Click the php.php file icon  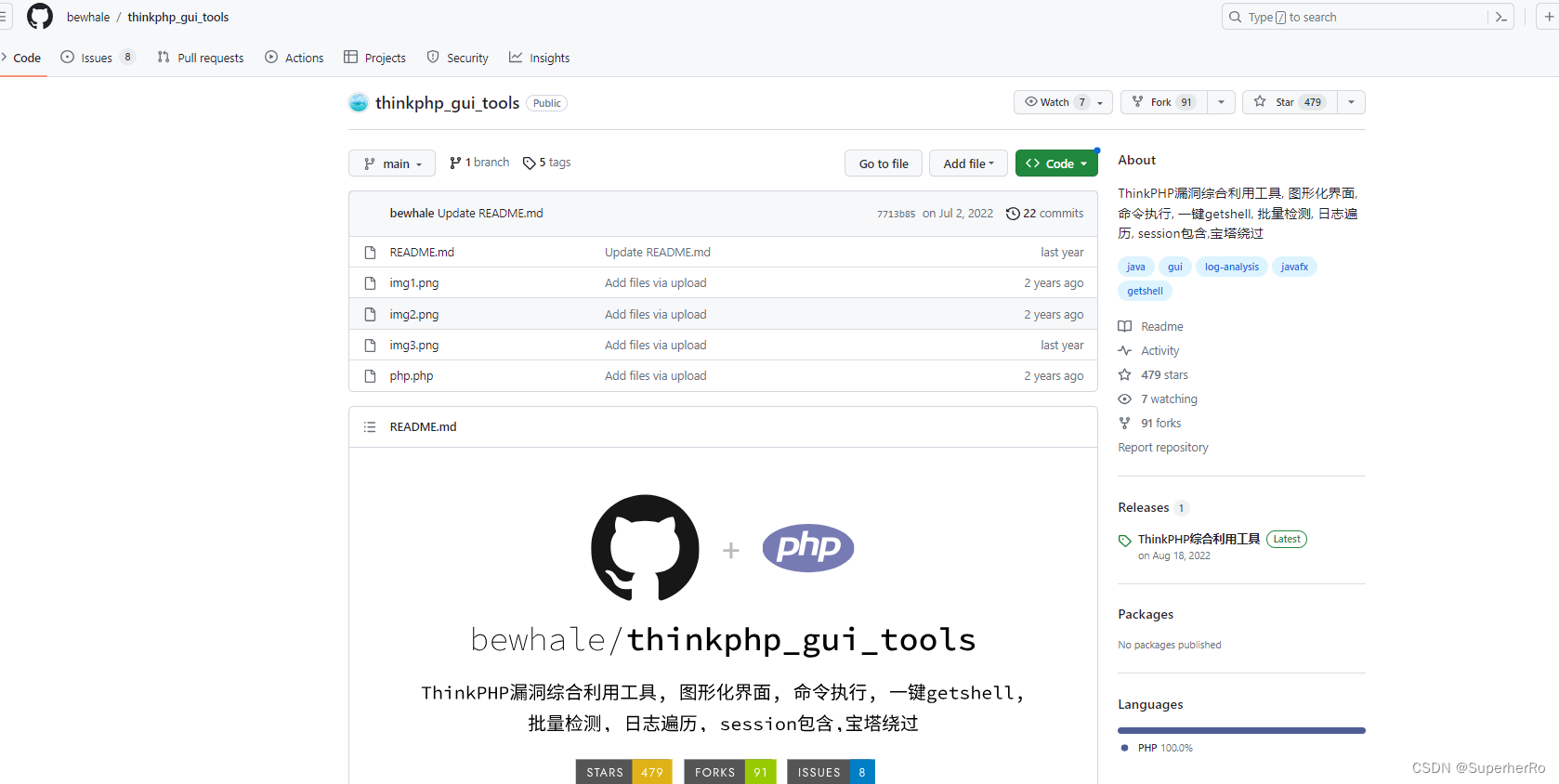click(x=370, y=376)
